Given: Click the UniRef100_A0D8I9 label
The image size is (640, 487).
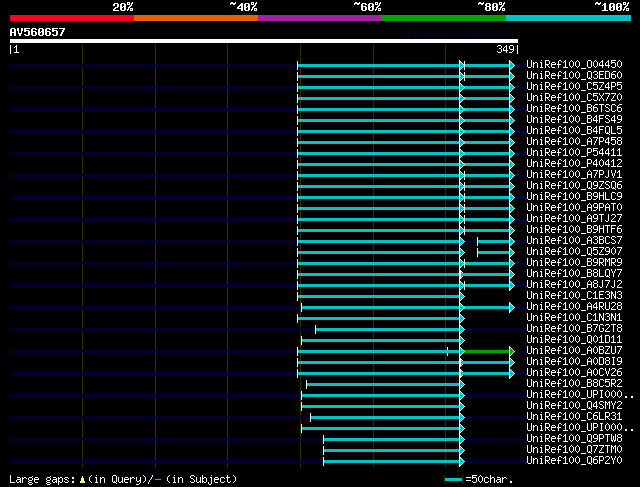Looking at the screenshot, I should [574, 362].
